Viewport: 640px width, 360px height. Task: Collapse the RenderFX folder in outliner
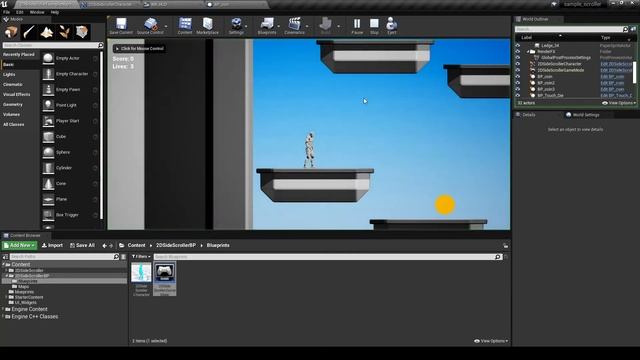pyautogui.click(x=528, y=52)
